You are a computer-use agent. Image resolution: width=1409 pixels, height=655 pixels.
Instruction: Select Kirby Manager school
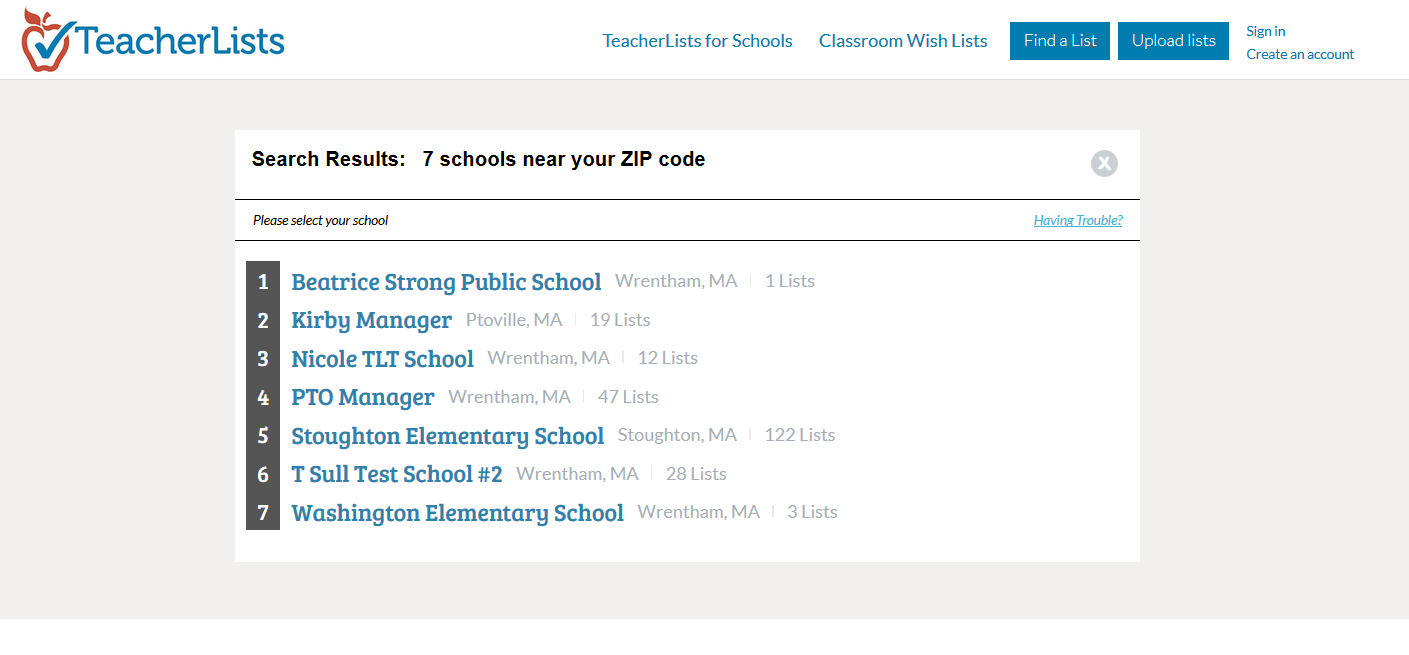(372, 320)
